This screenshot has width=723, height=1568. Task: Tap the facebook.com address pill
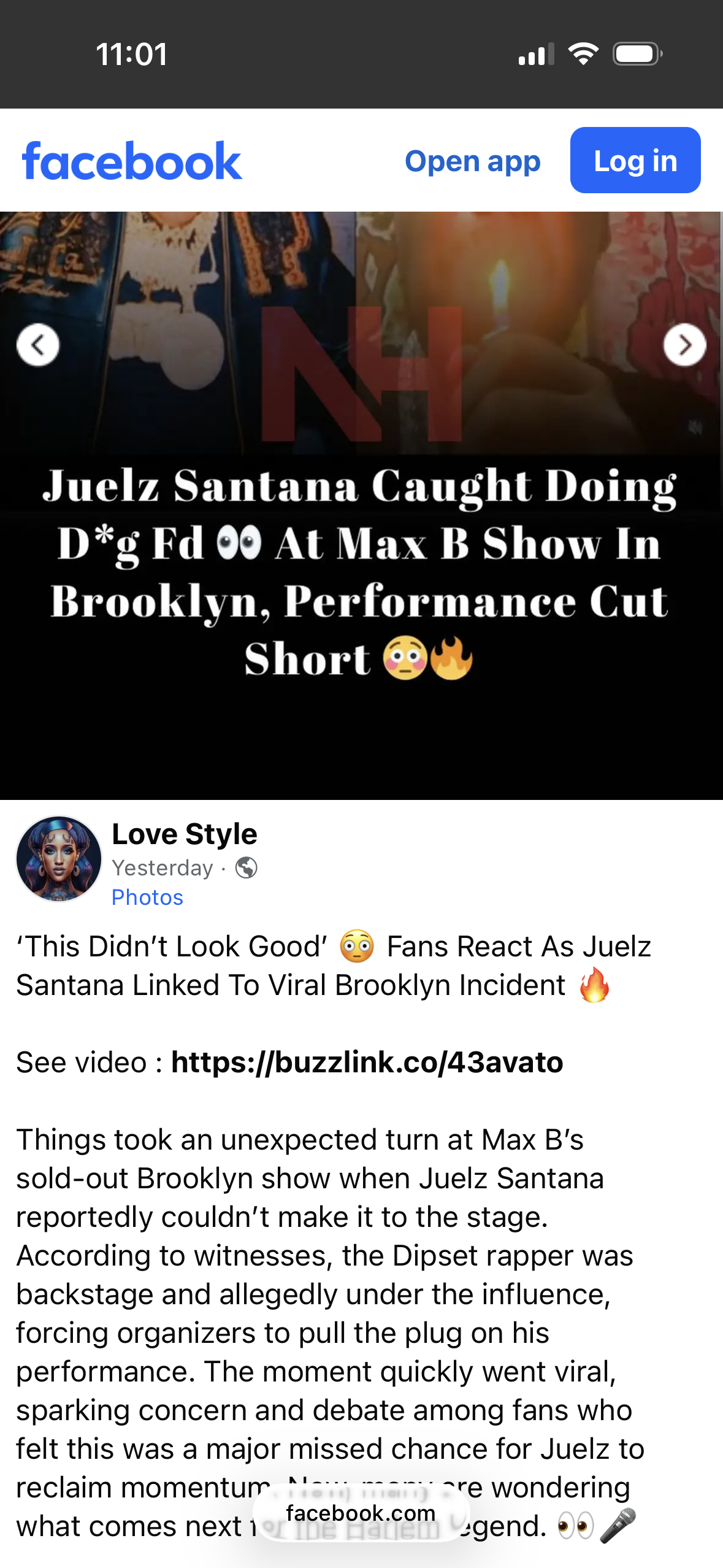click(361, 1513)
